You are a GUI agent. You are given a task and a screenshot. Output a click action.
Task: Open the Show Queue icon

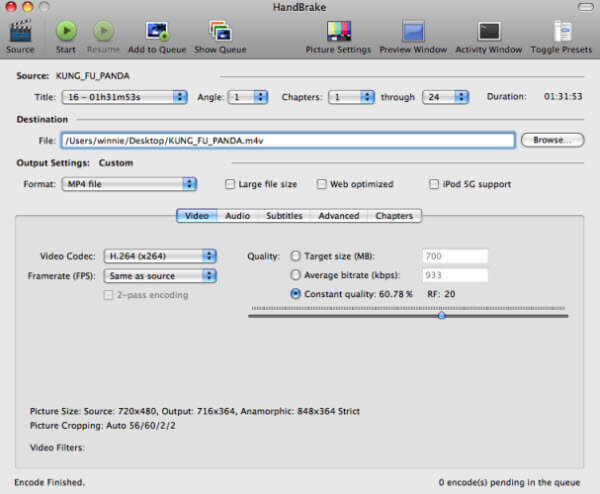[220, 31]
